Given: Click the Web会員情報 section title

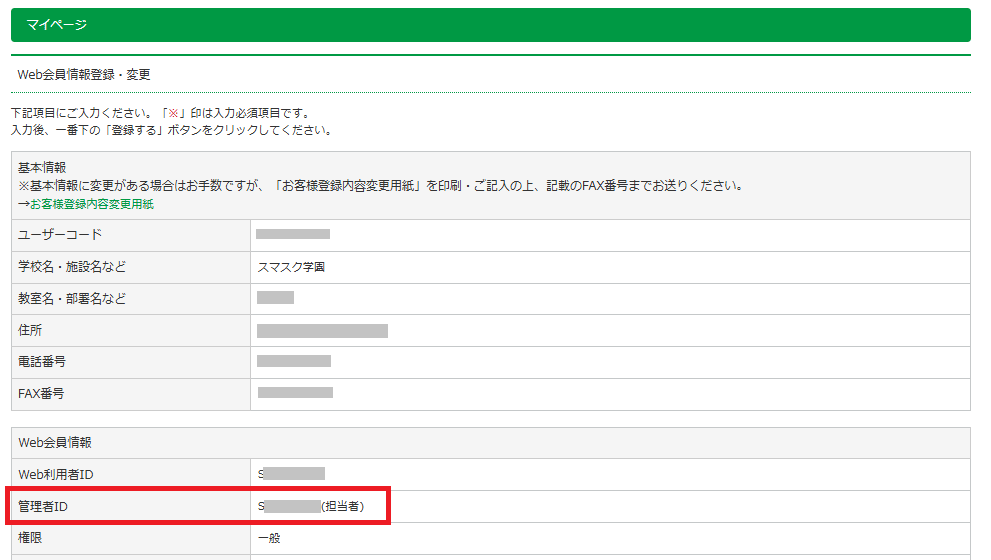Looking at the screenshot, I should (x=55, y=442).
